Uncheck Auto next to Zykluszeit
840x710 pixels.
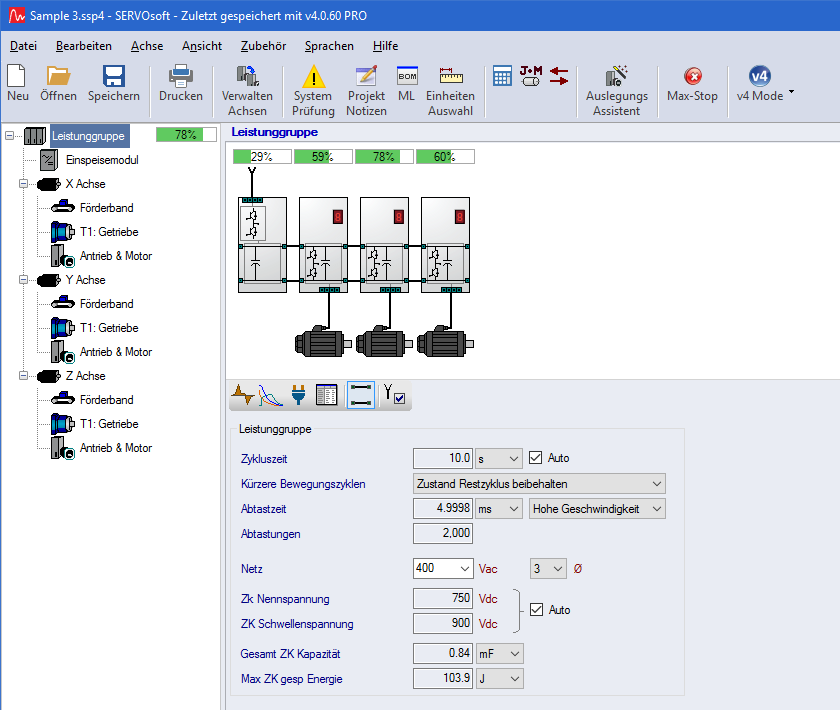click(x=535, y=458)
